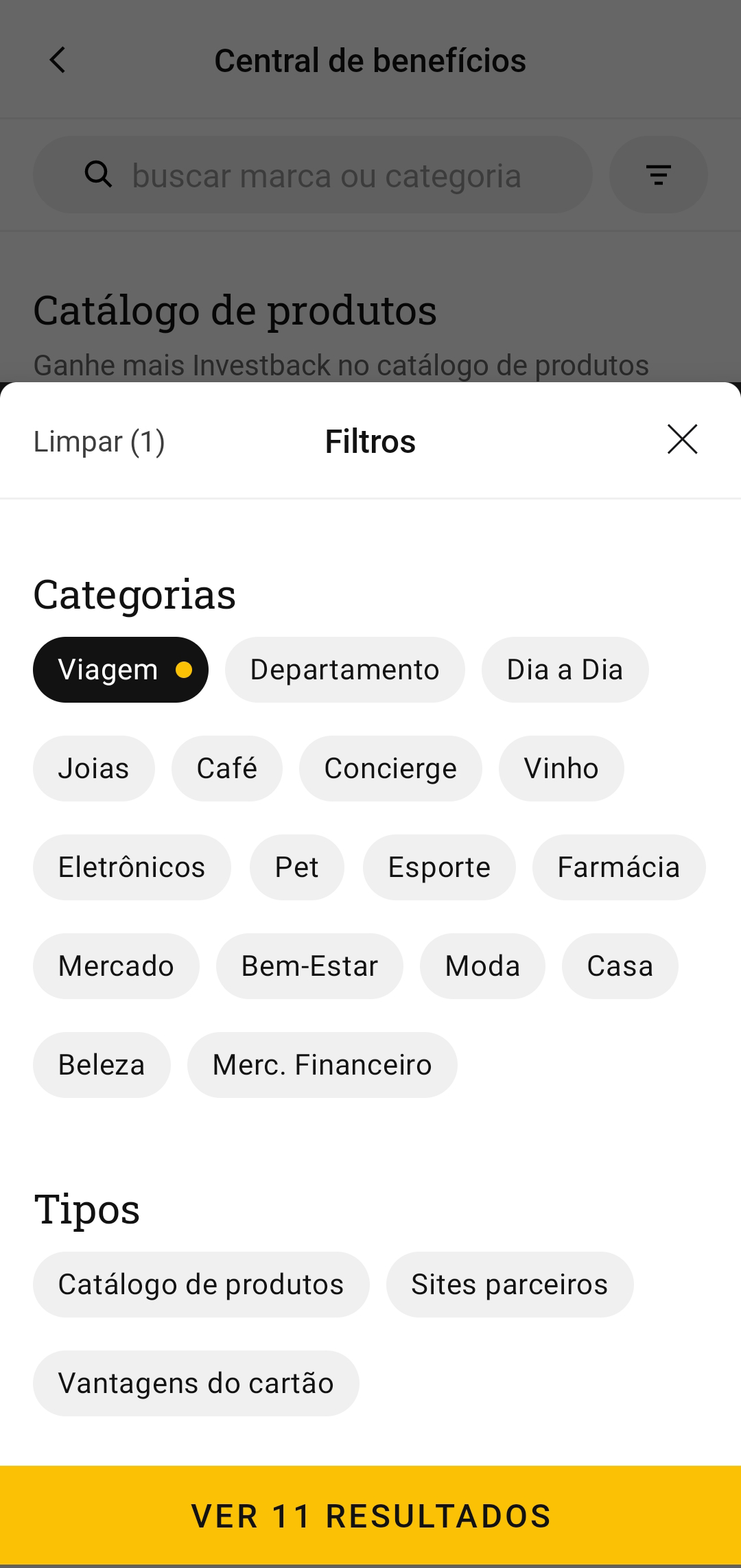741x1568 pixels.
Task: Clear filters with Limpar (1)
Action: [x=99, y=441]
